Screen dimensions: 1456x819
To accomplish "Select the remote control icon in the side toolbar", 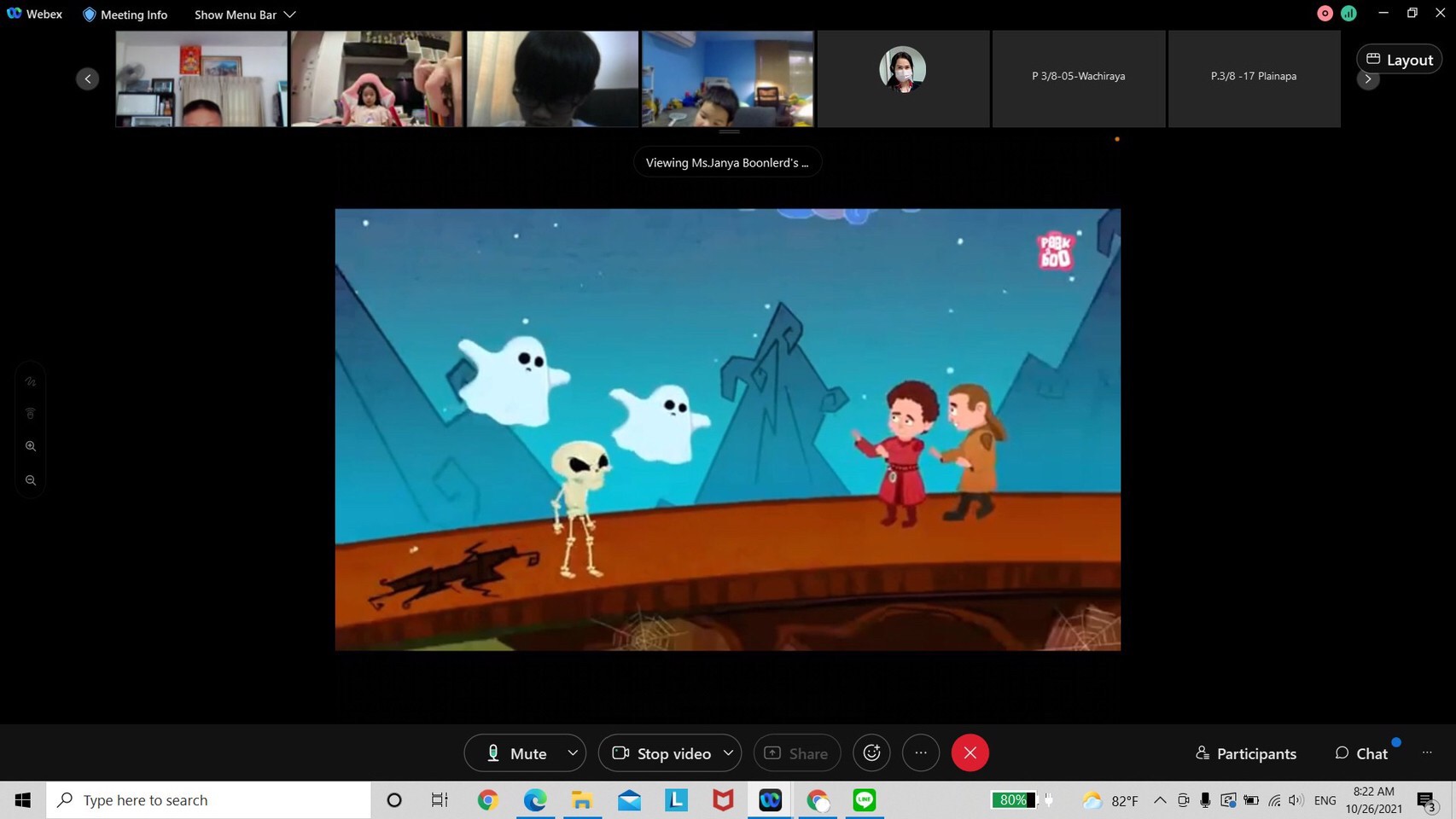I will pos(31,414).
